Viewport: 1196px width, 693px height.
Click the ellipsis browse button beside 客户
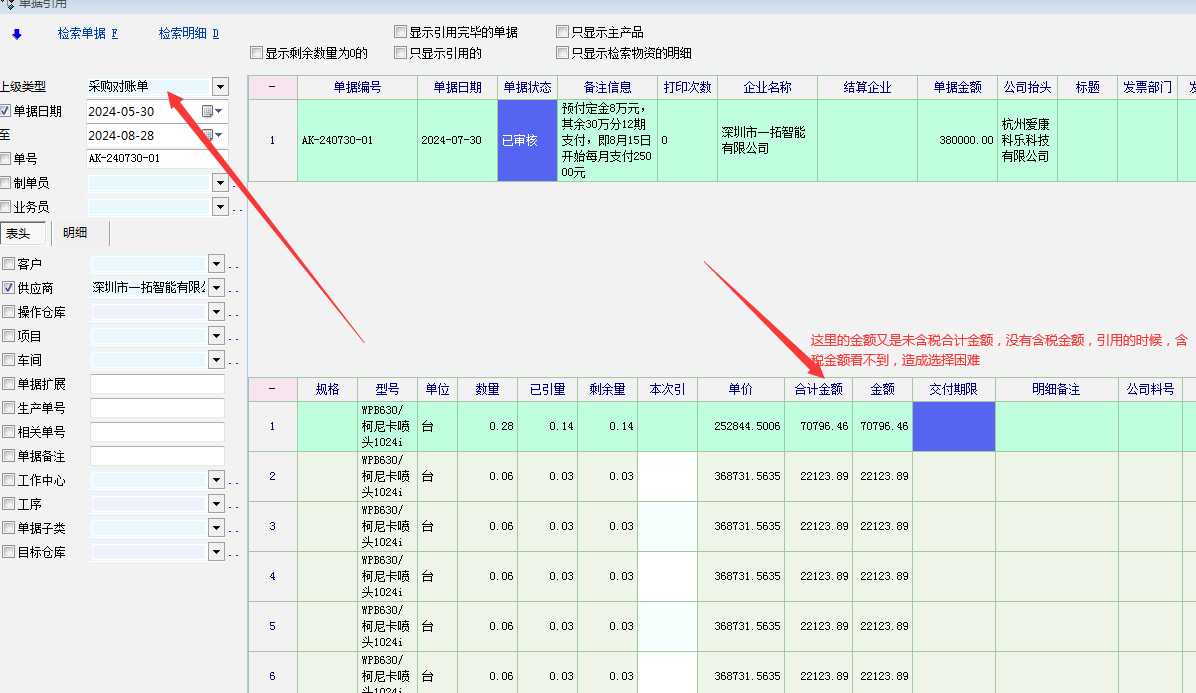235,265
